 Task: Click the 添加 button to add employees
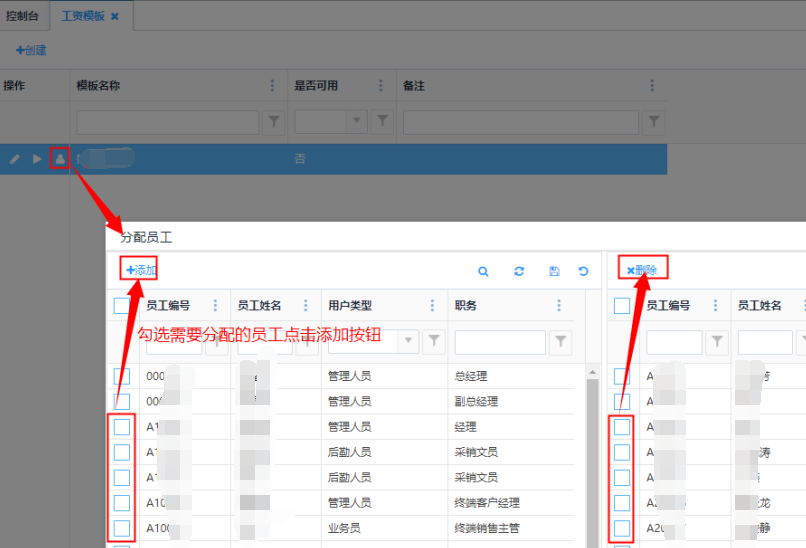[141, 270]
